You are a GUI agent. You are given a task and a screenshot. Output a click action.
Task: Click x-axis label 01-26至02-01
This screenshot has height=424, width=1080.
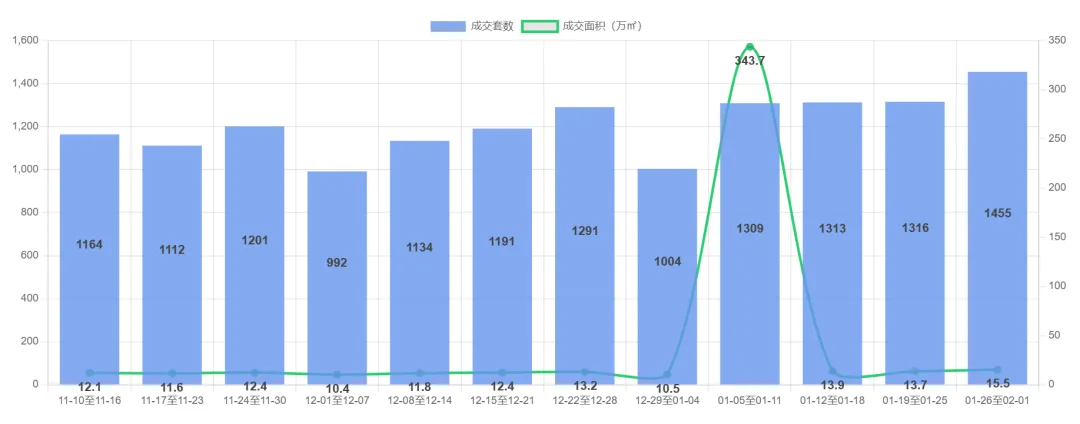(x=997, y=401)
